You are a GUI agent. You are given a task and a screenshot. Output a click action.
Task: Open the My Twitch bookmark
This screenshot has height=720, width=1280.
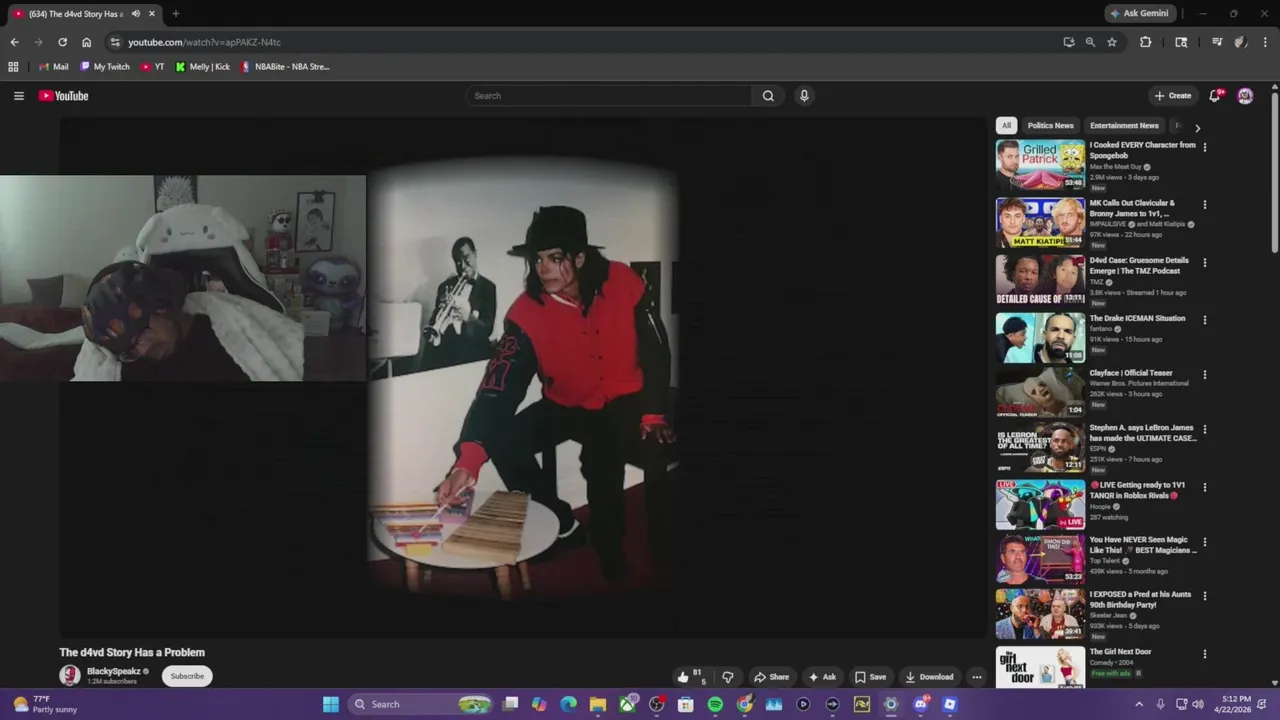105,67
